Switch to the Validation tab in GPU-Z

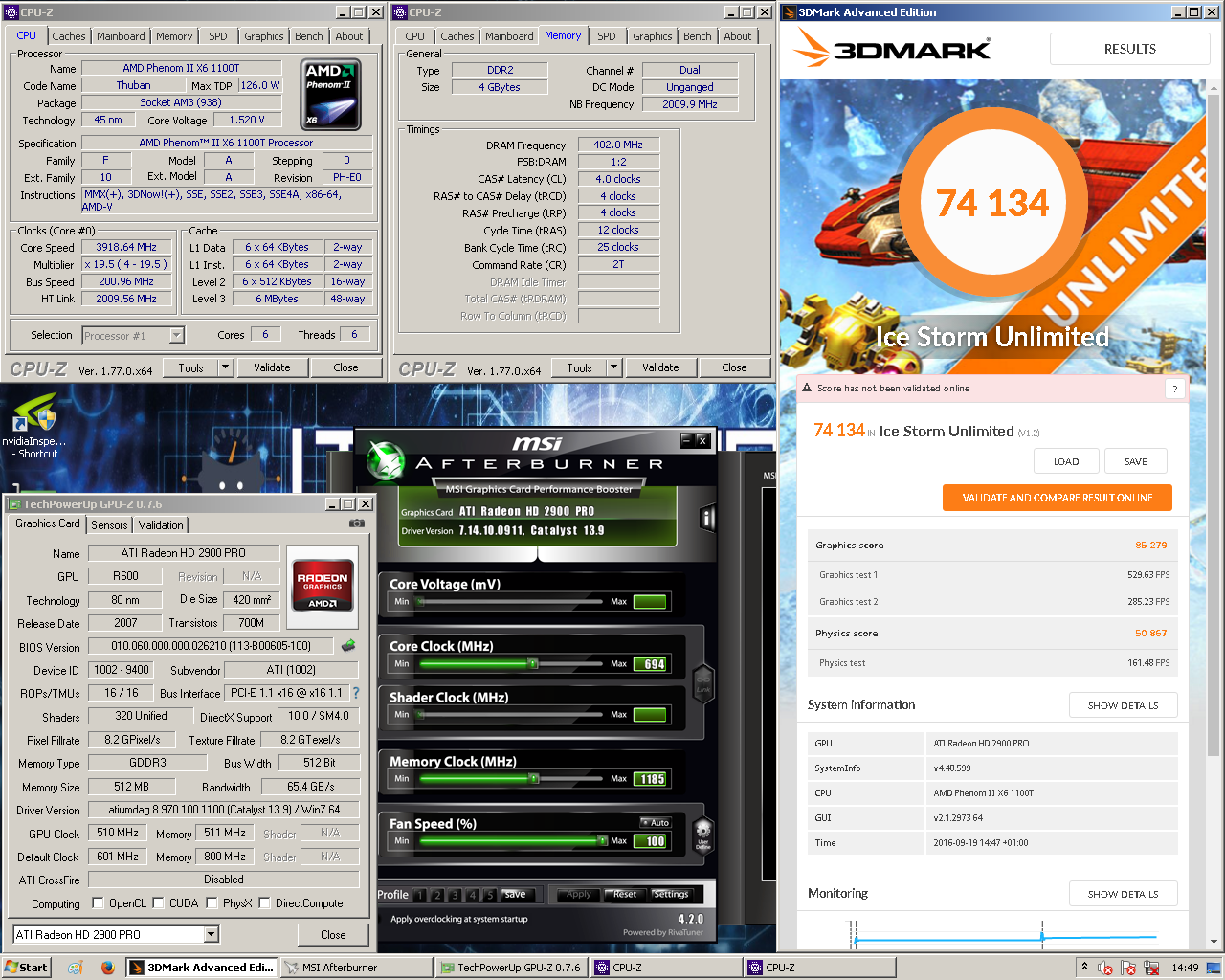[161, 525]
